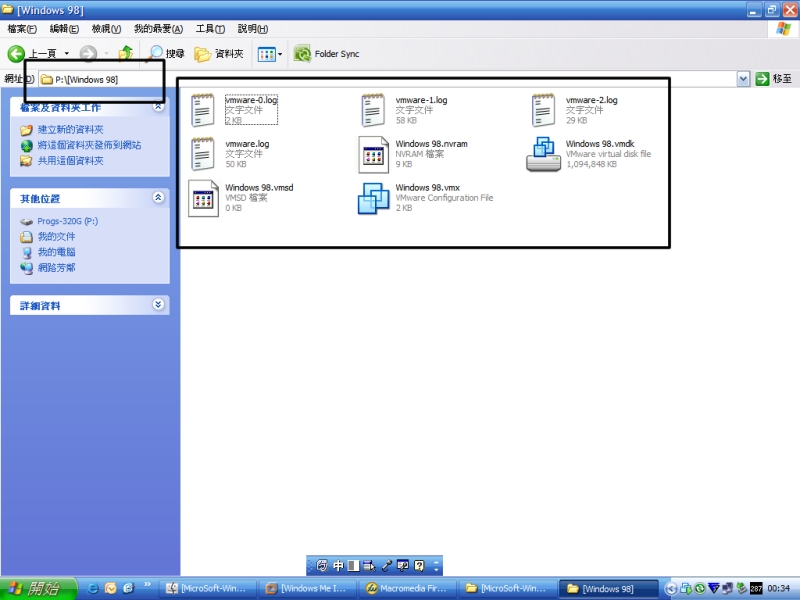Toggle the half/full-width shape icon on language bar
The width and height of the screenshot is (800, 600).
click(x=354, y=565)
